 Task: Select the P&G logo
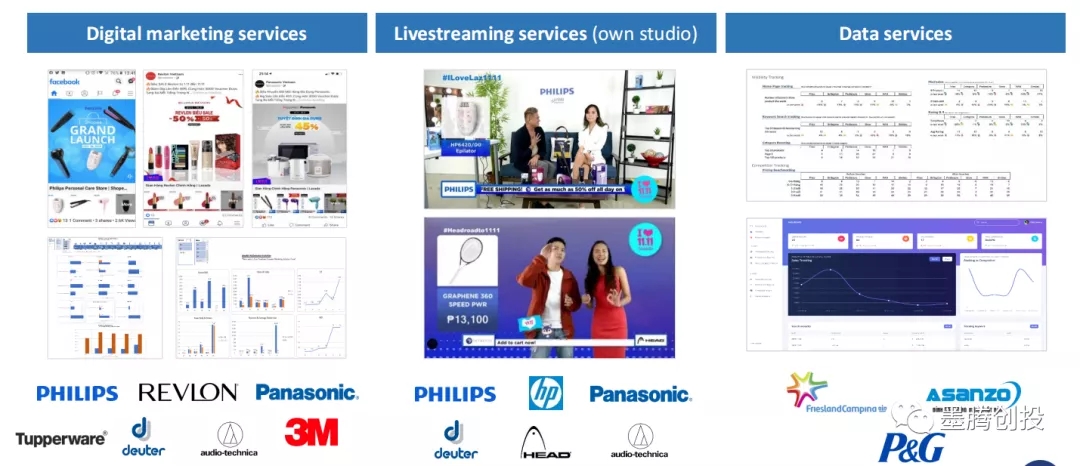coord(911,447)
